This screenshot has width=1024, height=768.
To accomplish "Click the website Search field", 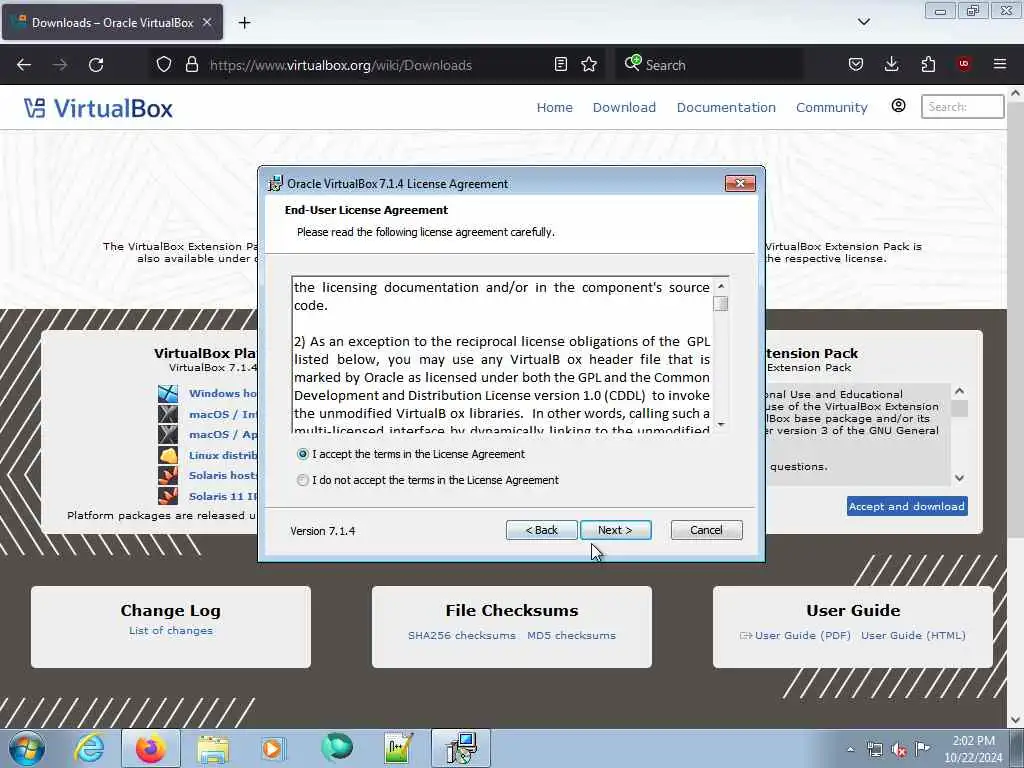I will [x=962, y=106].
